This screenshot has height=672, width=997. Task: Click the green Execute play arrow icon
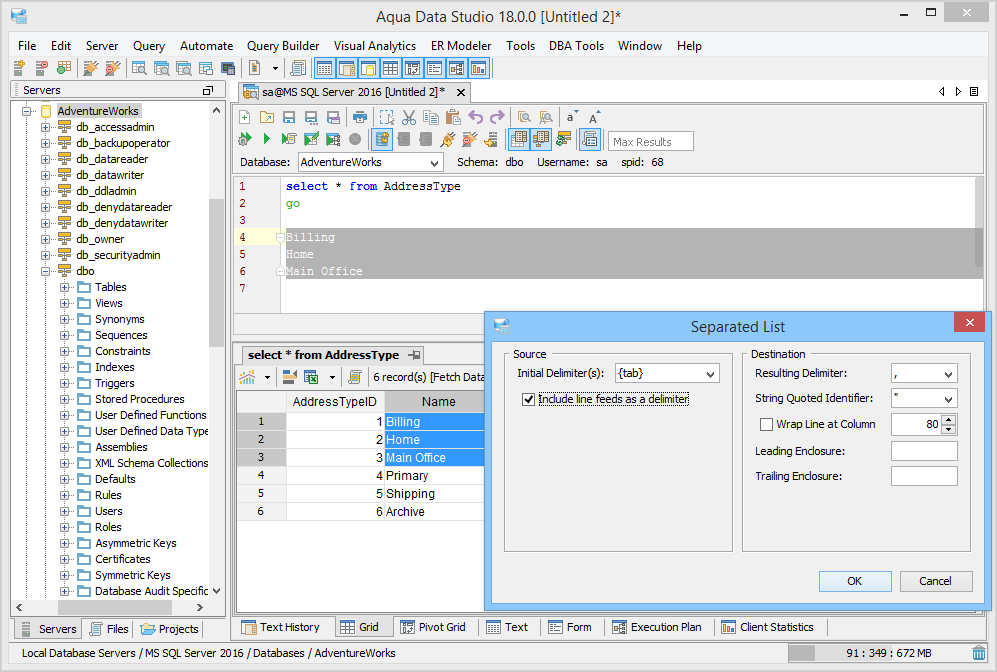pyautogui.click(x=266, y=139)
